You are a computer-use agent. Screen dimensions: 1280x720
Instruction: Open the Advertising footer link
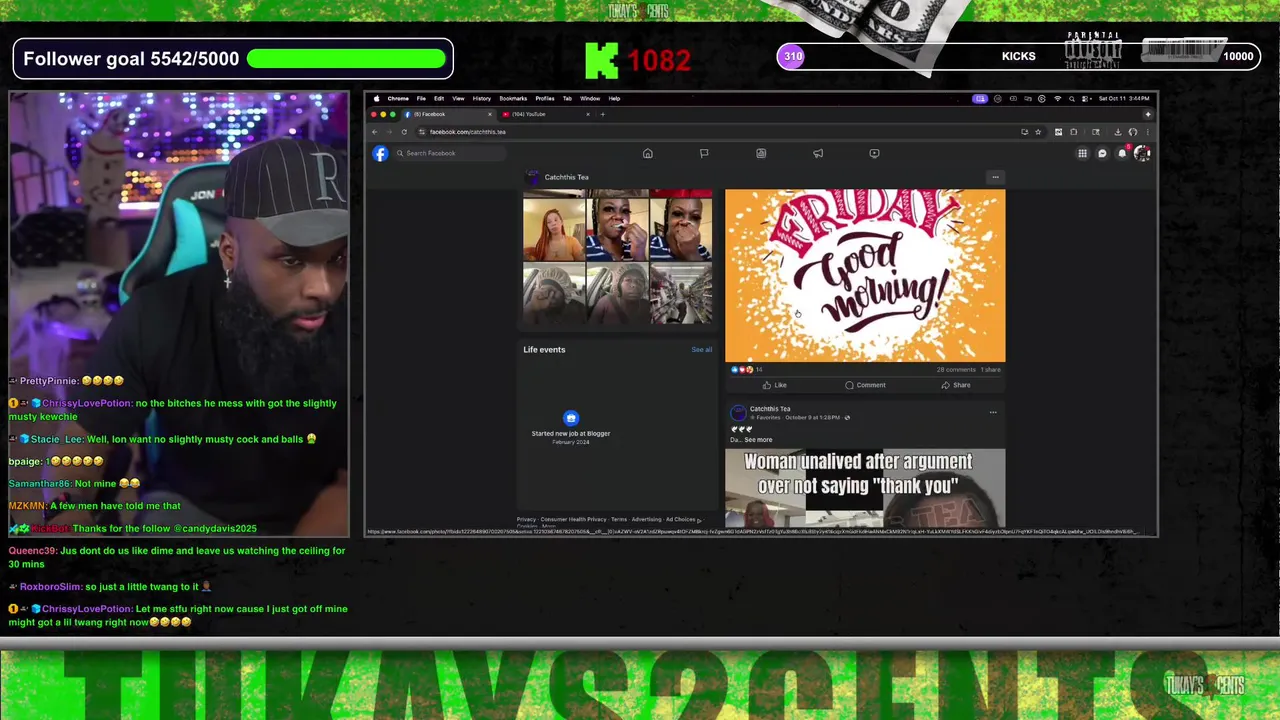pos(646,519)
